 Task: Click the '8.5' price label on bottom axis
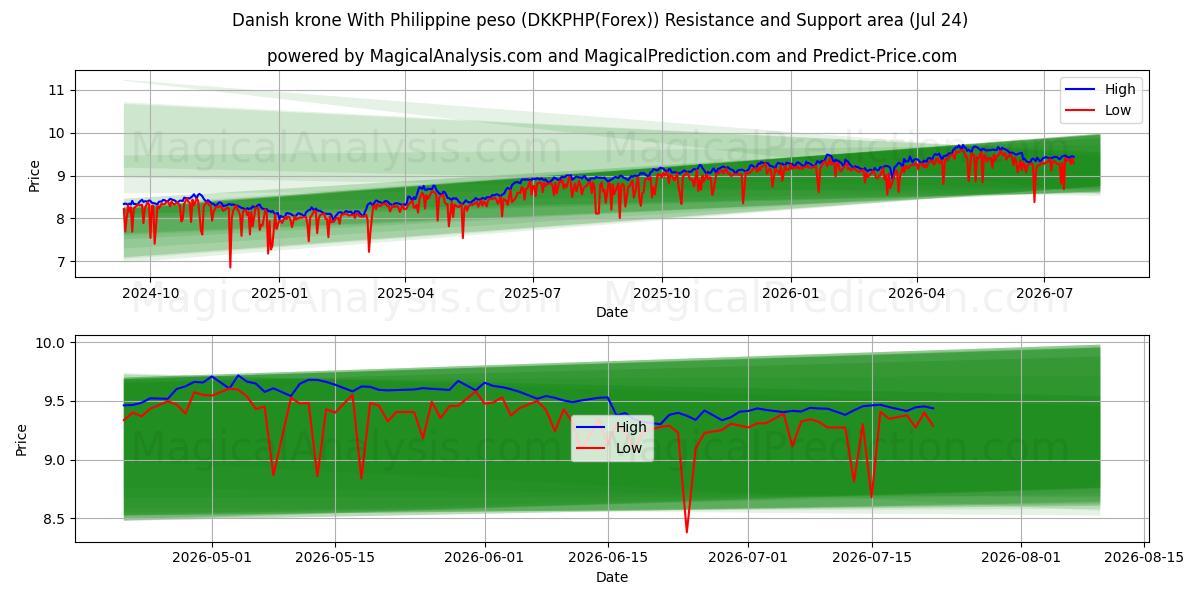click(54, 519)
